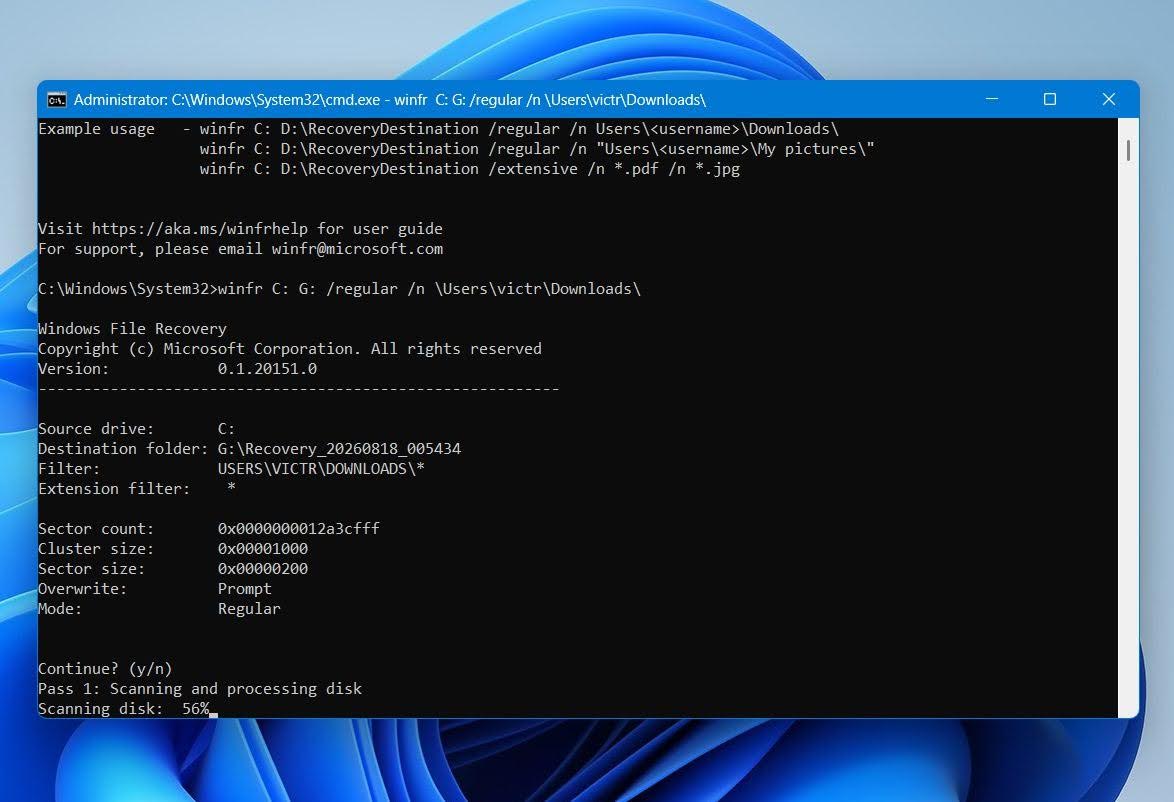Click the sector size '0x00000200'
This screenshot has height=802, width=1174.
tap(263, 568)
